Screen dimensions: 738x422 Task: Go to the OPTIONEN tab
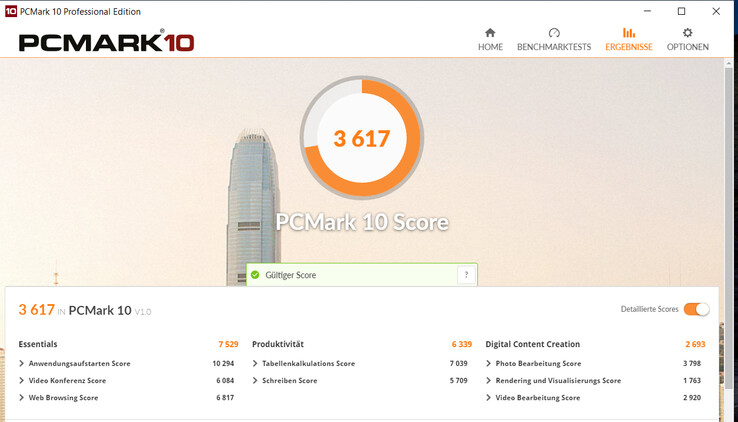coord(688,40)
